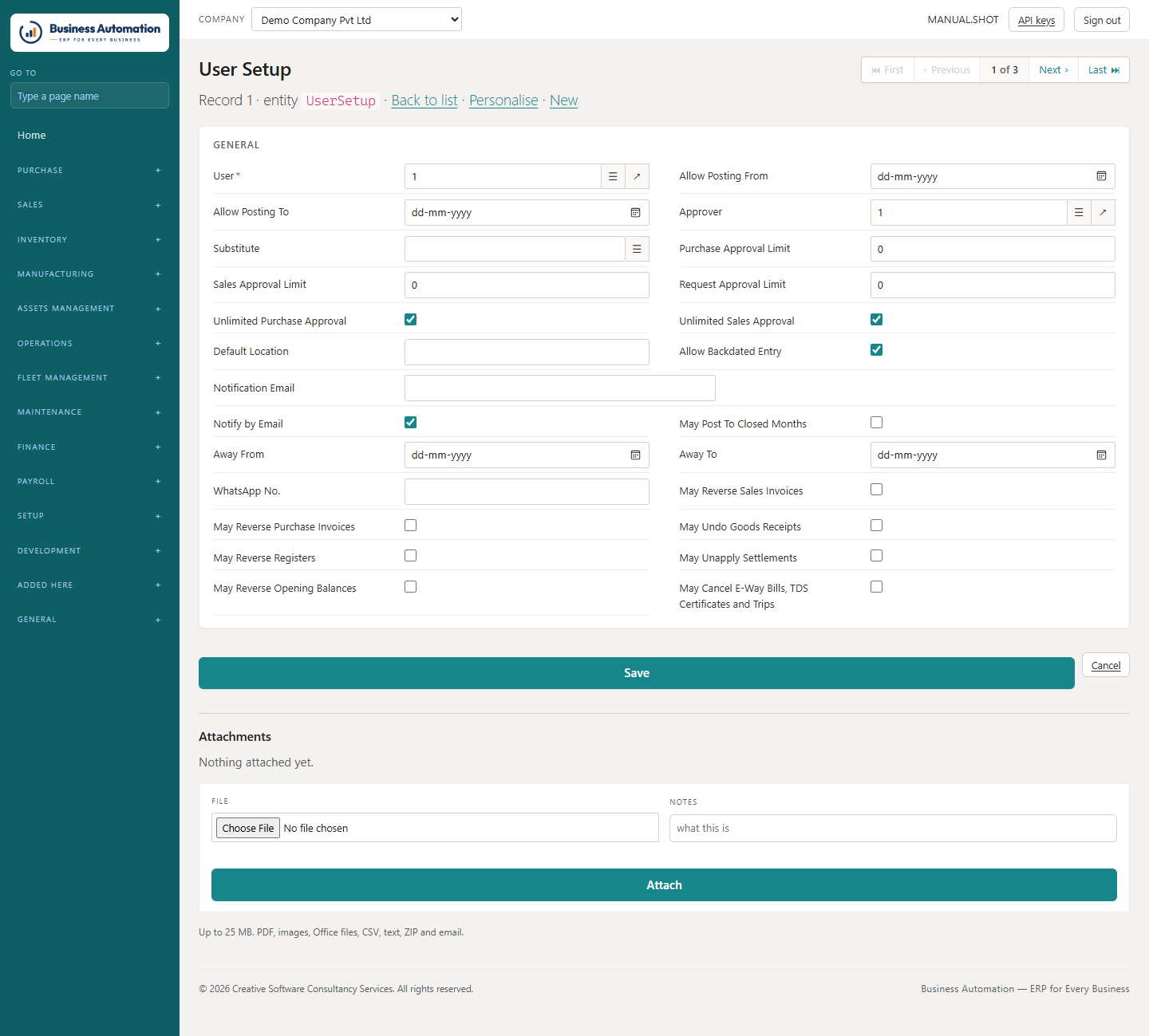This screenshot has width=1149, height=1036.
Task: Open calendar picker for Allow Posting To
Action: [x=635, y=212]
